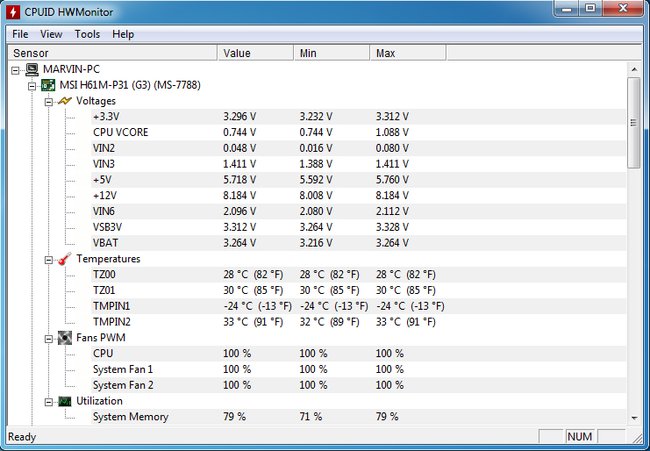Select the MARVIN-PC label
650x451 pixels.
click(x=71, y=69)
